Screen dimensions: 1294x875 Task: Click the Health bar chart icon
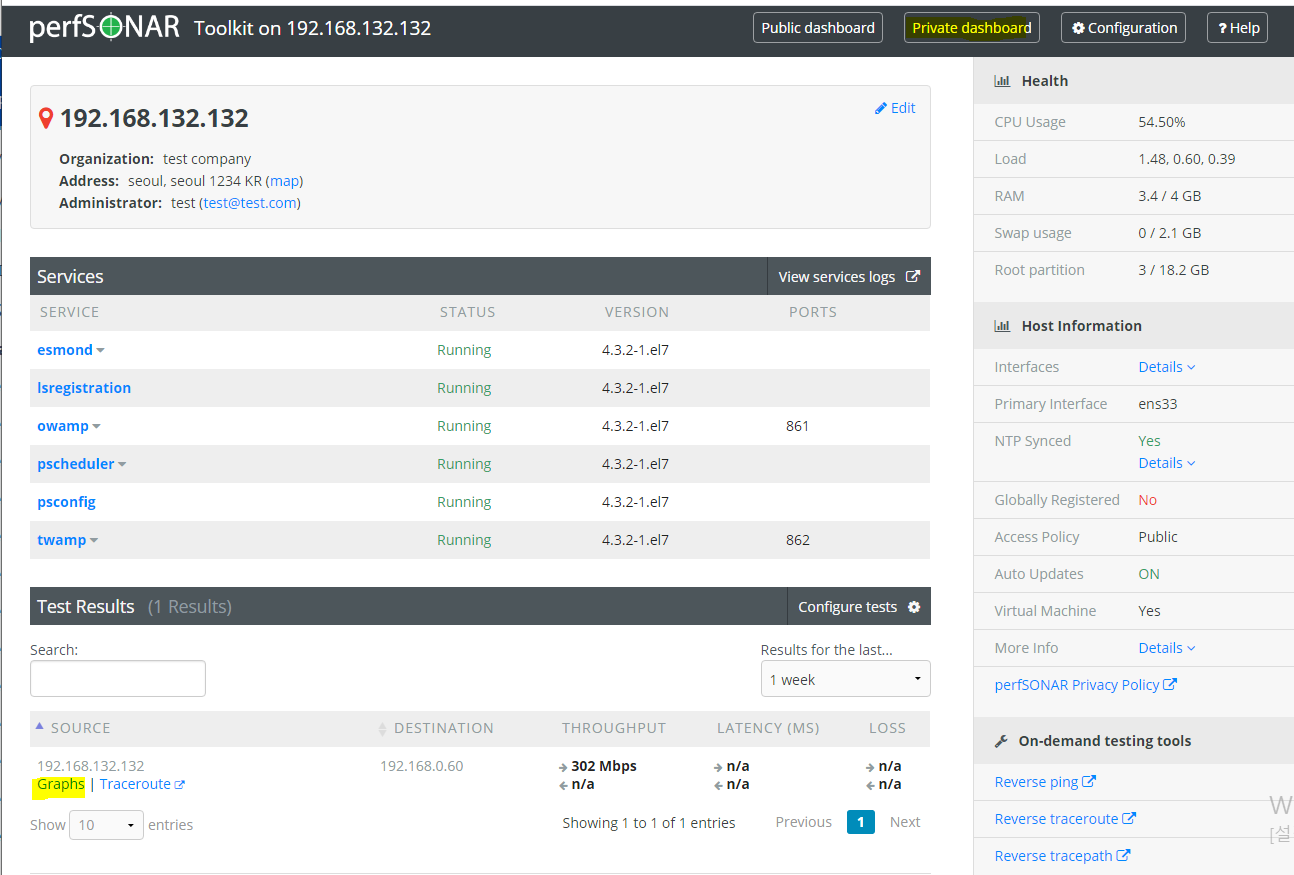(1001, 81)
